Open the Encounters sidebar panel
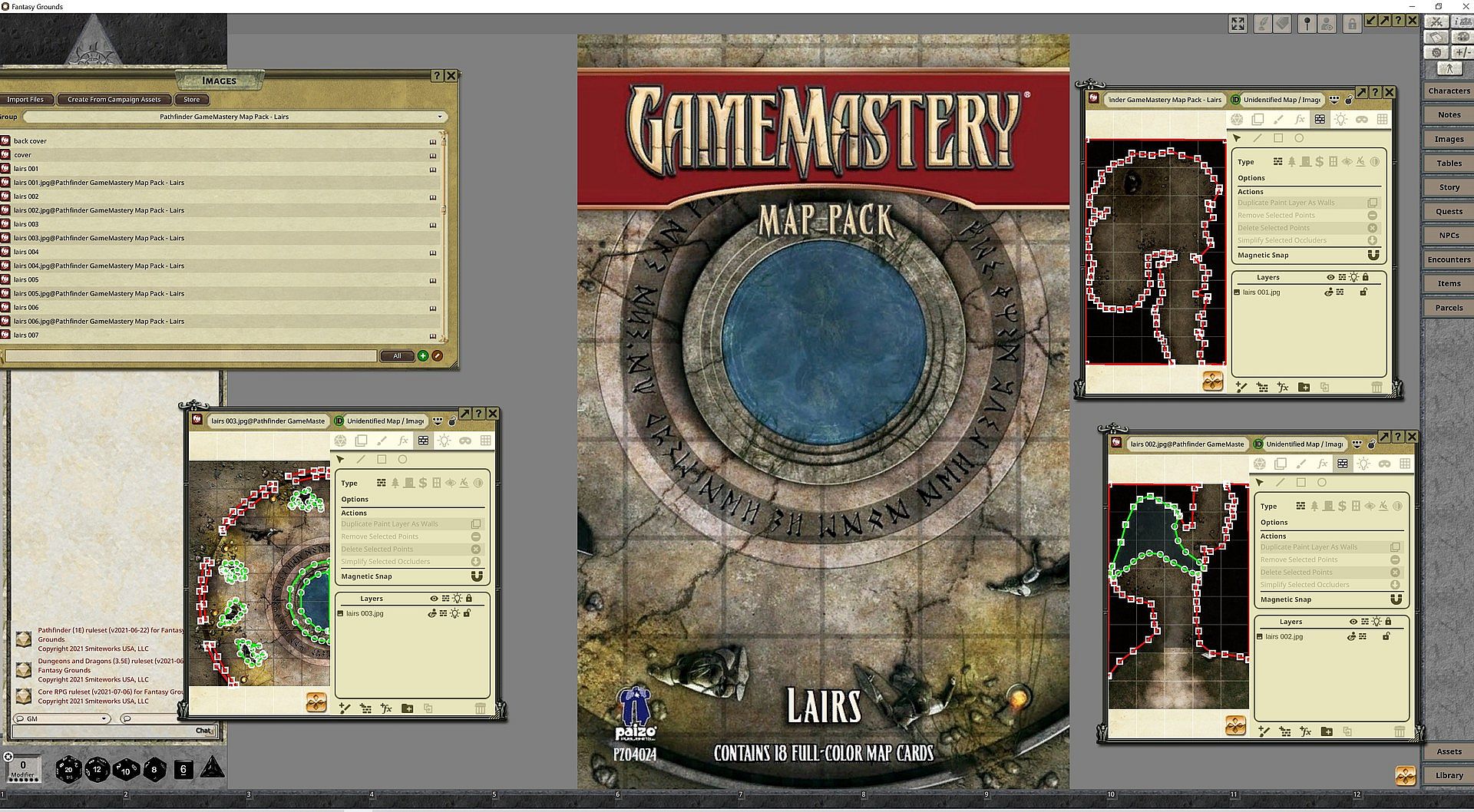Image resolution: width=1474 pixels, height=812 pixels. point(1449,259)
